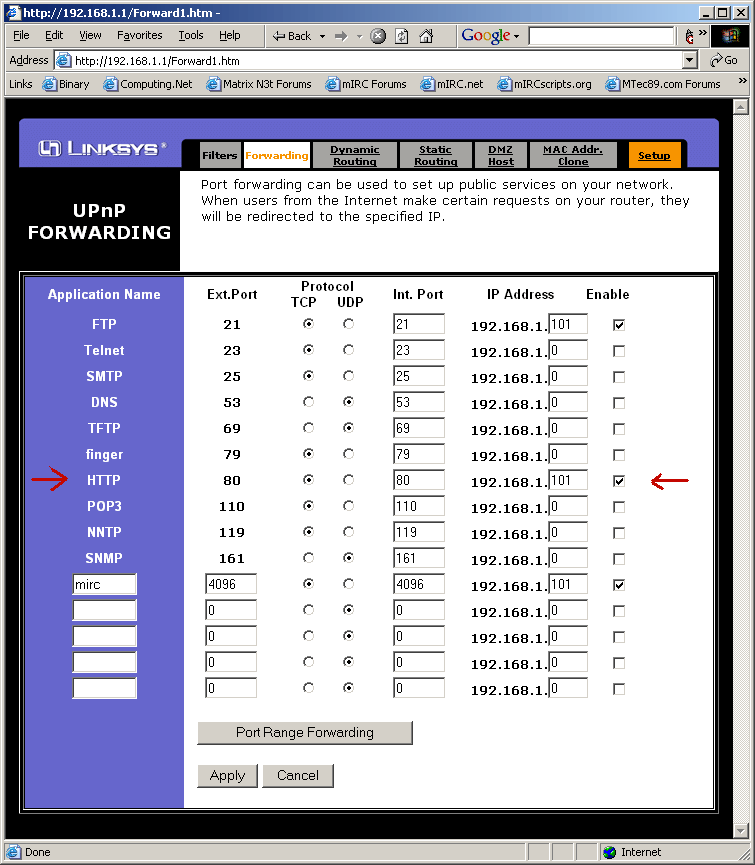The width and height of the screenshot is (755, 865).
Task: Expand the Links bar overflow chevron
Action: [742, 81]
